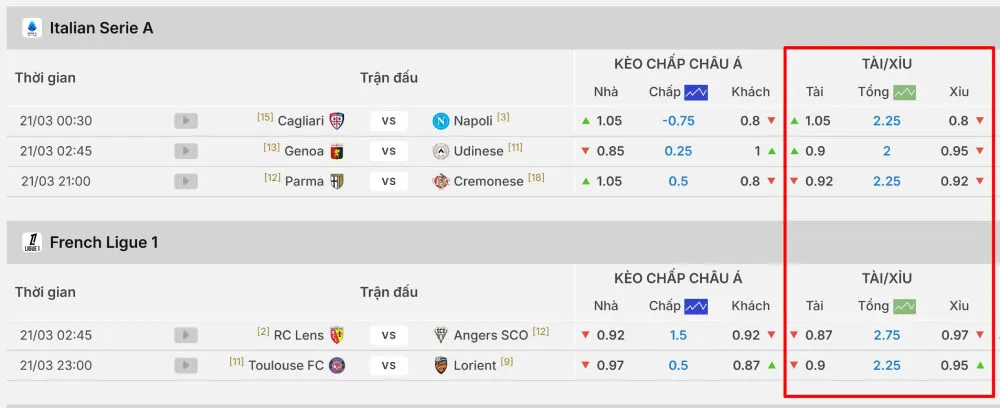The height and width of the screenshot is (408, 1000).
Task: Select Xỉu odds 0.95 for Toulouse match
Action: coord(955,365)
